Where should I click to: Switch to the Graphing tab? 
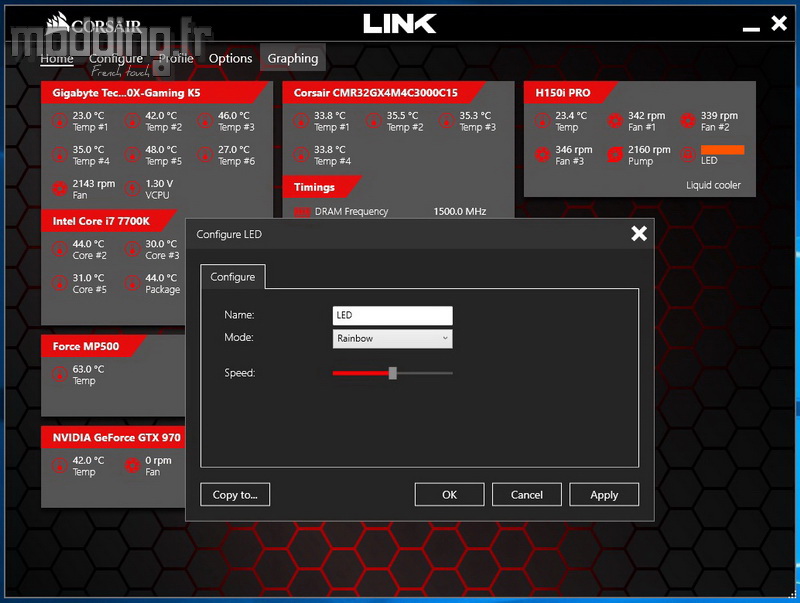tap(293, 59)
